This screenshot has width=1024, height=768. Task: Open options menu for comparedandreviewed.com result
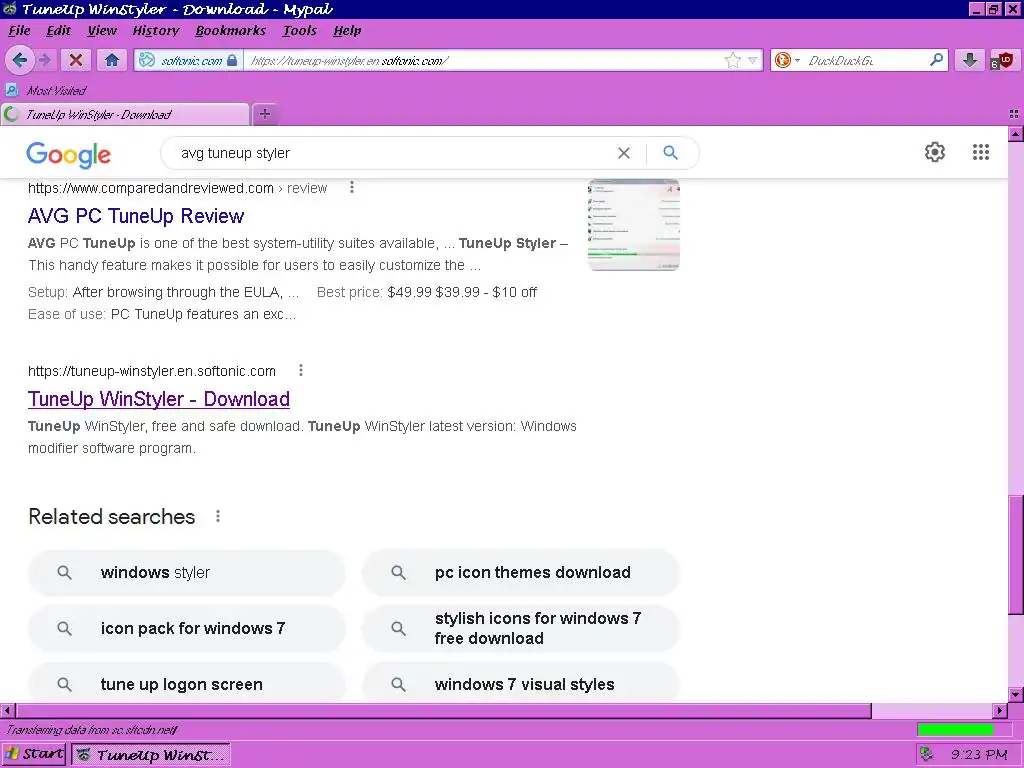pos(351,187)
